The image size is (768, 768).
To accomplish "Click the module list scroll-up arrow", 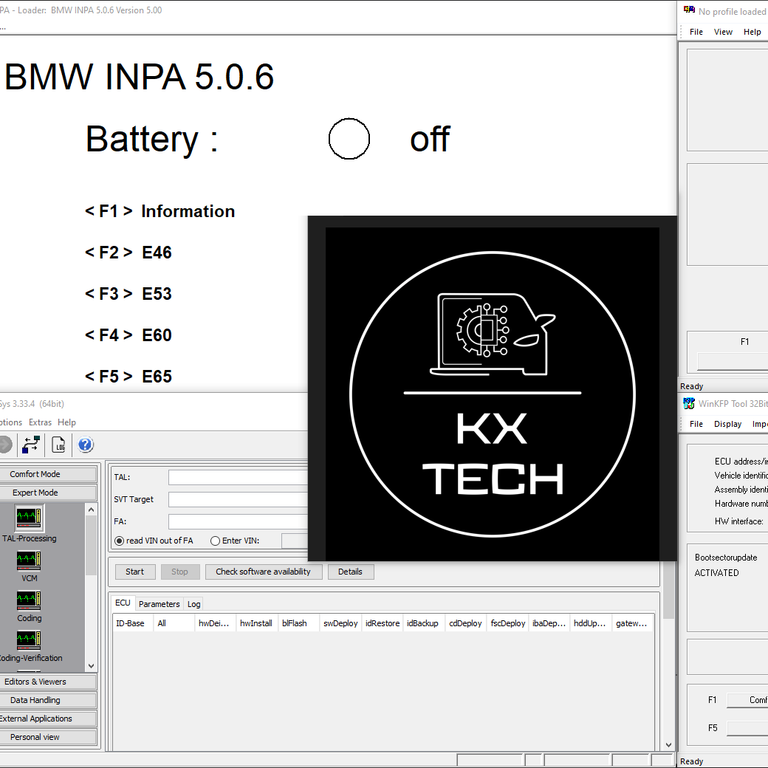I will (x=91, y=510).
